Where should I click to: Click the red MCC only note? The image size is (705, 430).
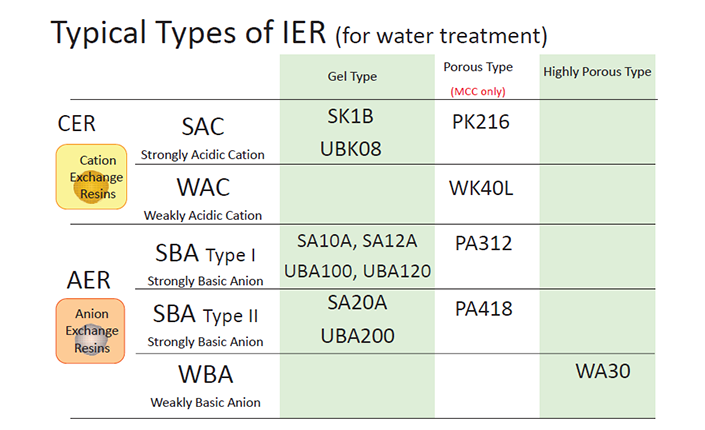click(478, 92)
